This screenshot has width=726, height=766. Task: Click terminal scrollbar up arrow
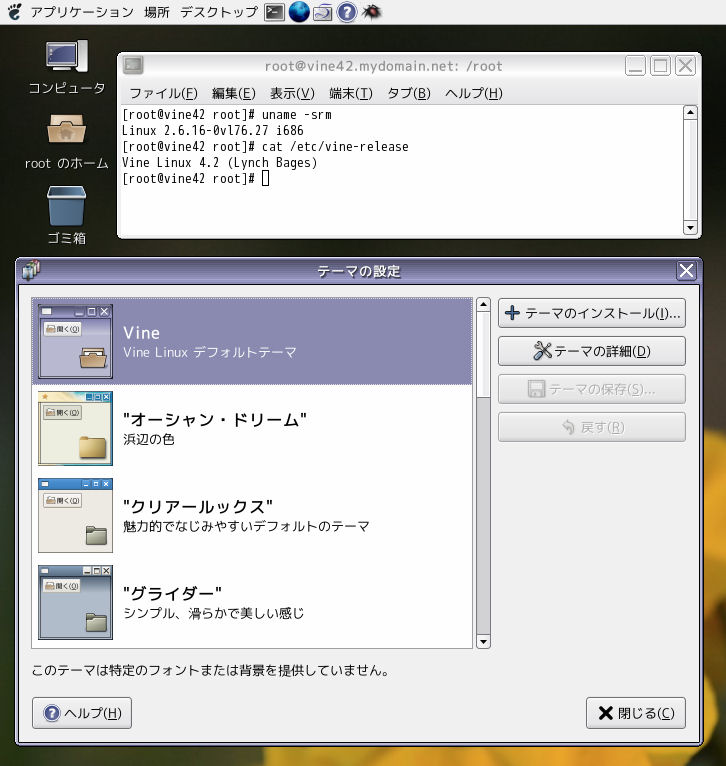tap(690, 112)
